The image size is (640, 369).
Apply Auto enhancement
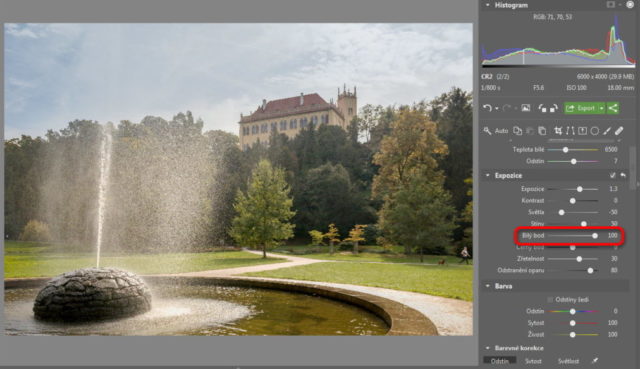coord(501,131)
